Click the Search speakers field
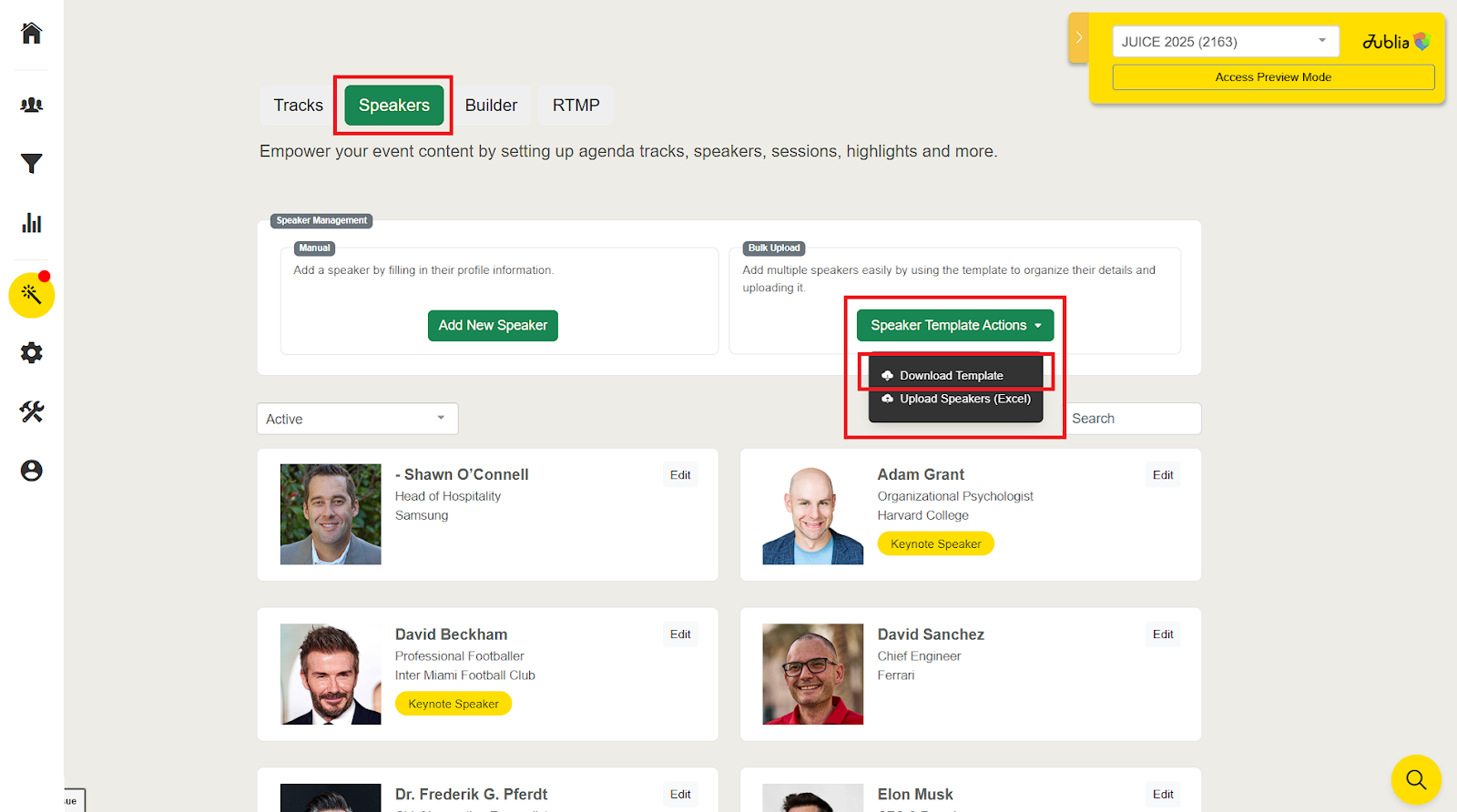 (1131, 419)
